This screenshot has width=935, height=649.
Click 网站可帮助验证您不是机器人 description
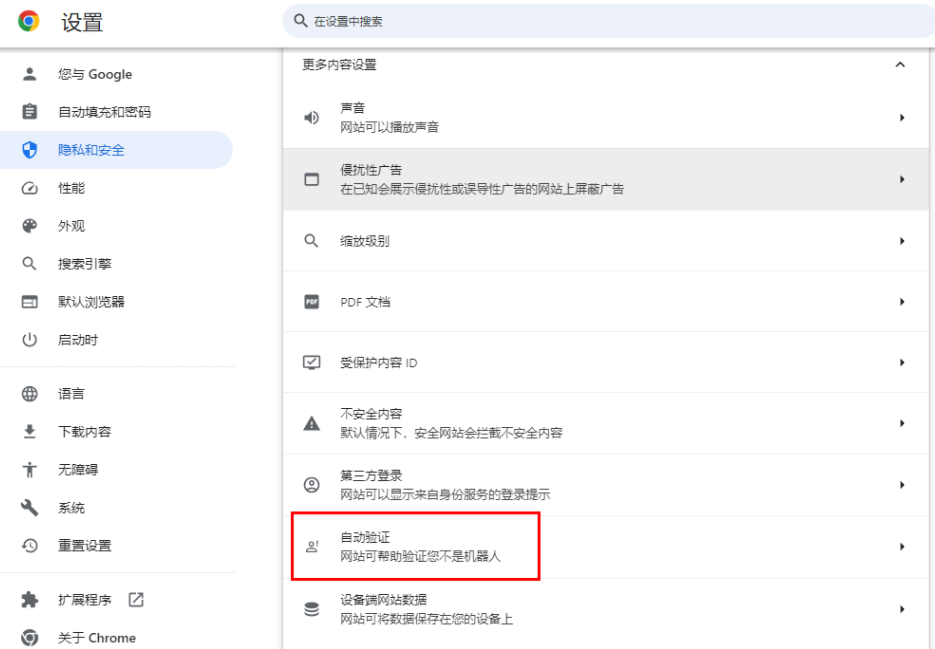coord(420,556)
